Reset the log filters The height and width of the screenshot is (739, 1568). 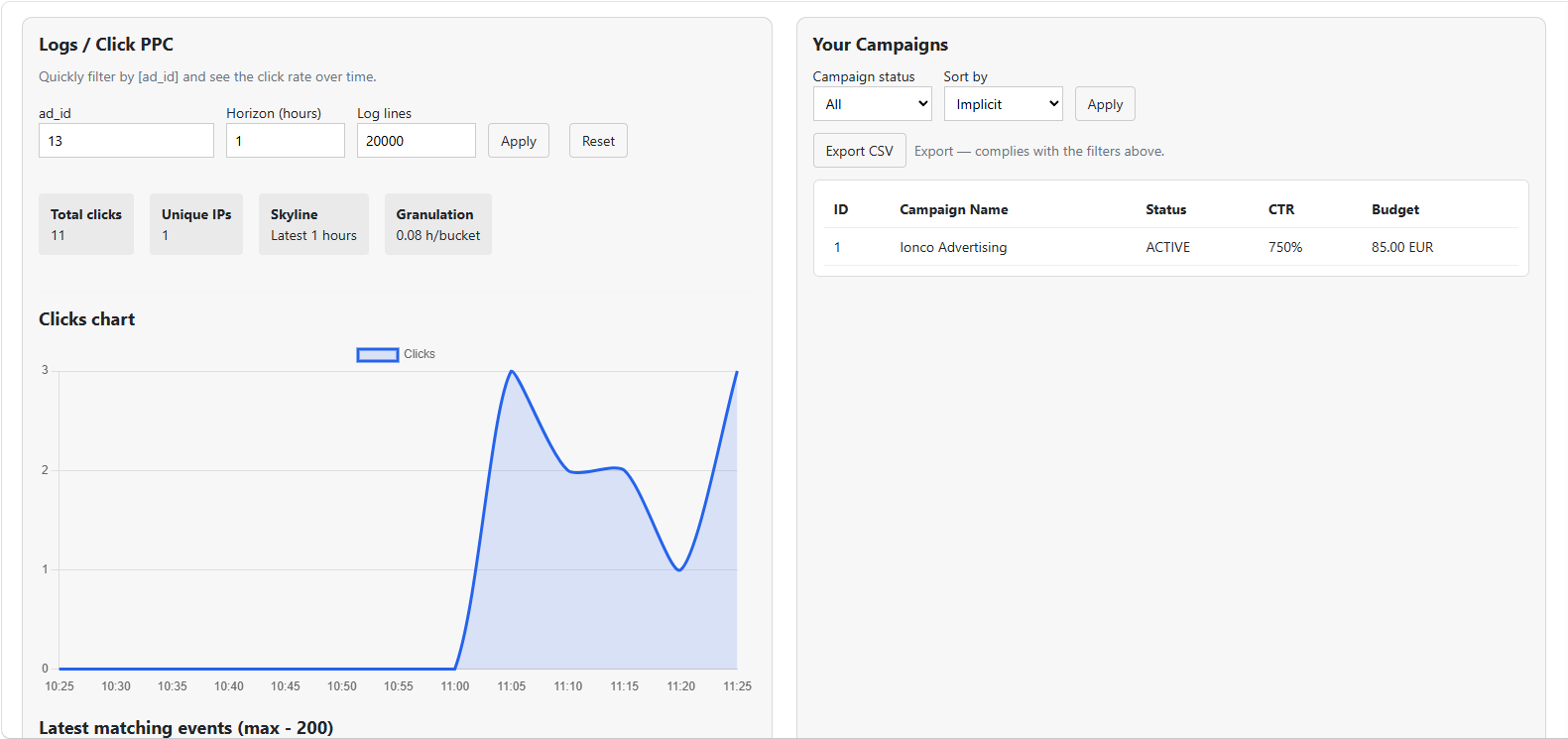tap(598, 141)
